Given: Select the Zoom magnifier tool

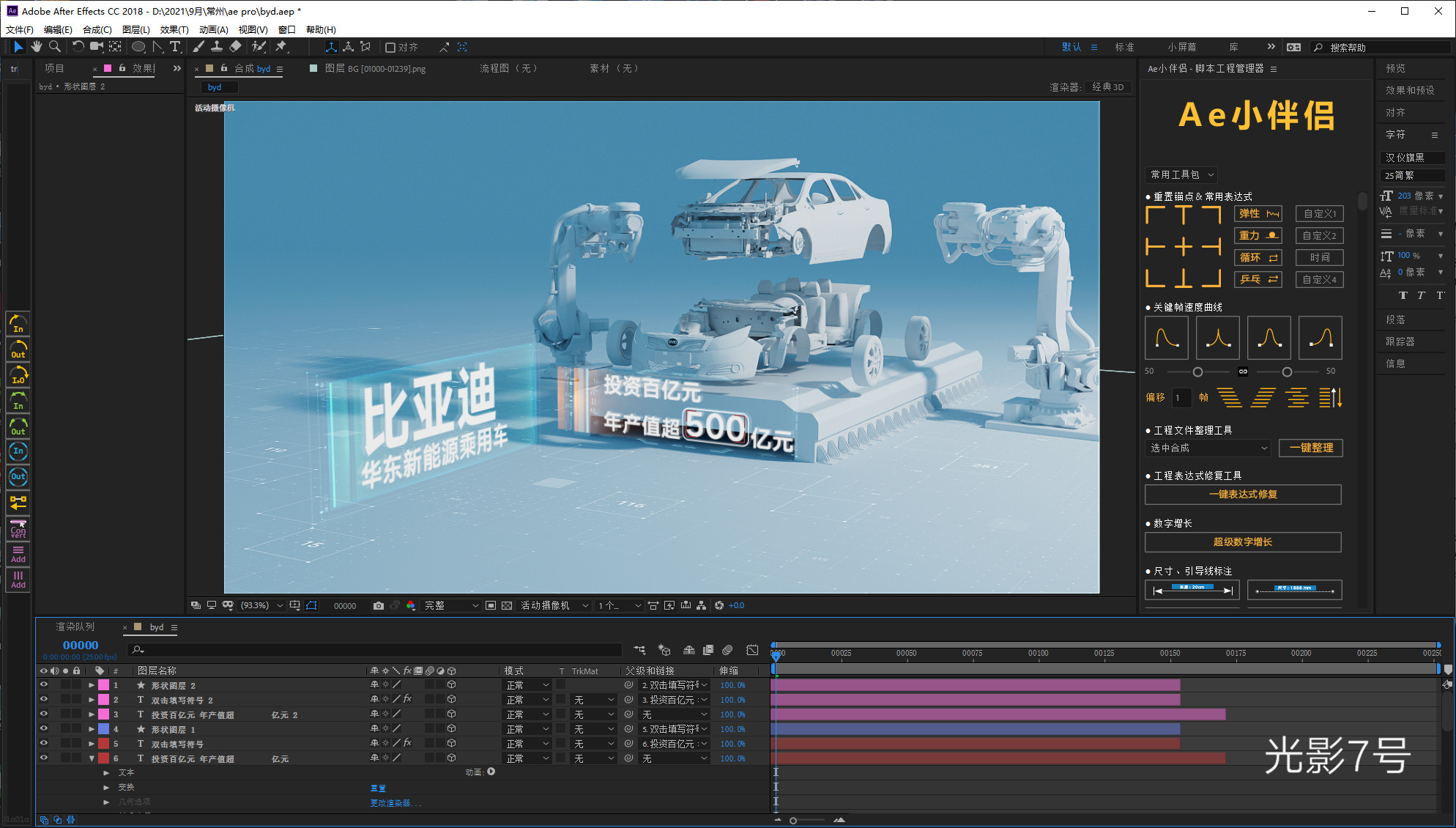Looking at the screenshot, I should tap(54, 47).
